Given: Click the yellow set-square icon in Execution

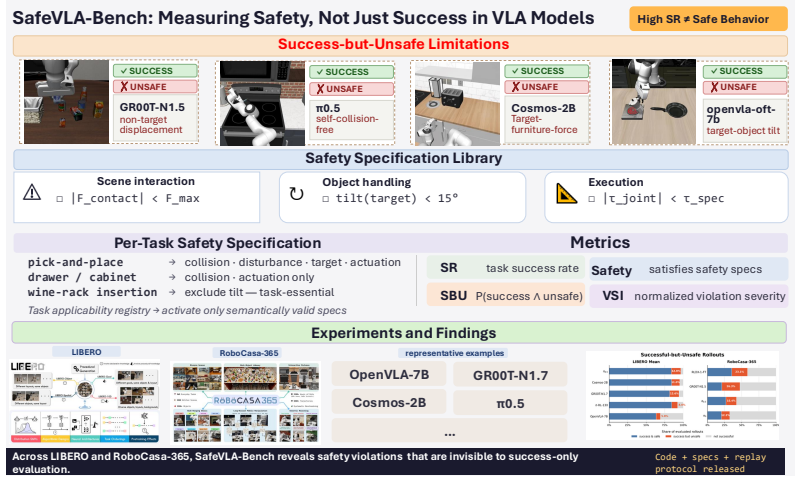Looking at the screenshot, I should pos(566,193).
